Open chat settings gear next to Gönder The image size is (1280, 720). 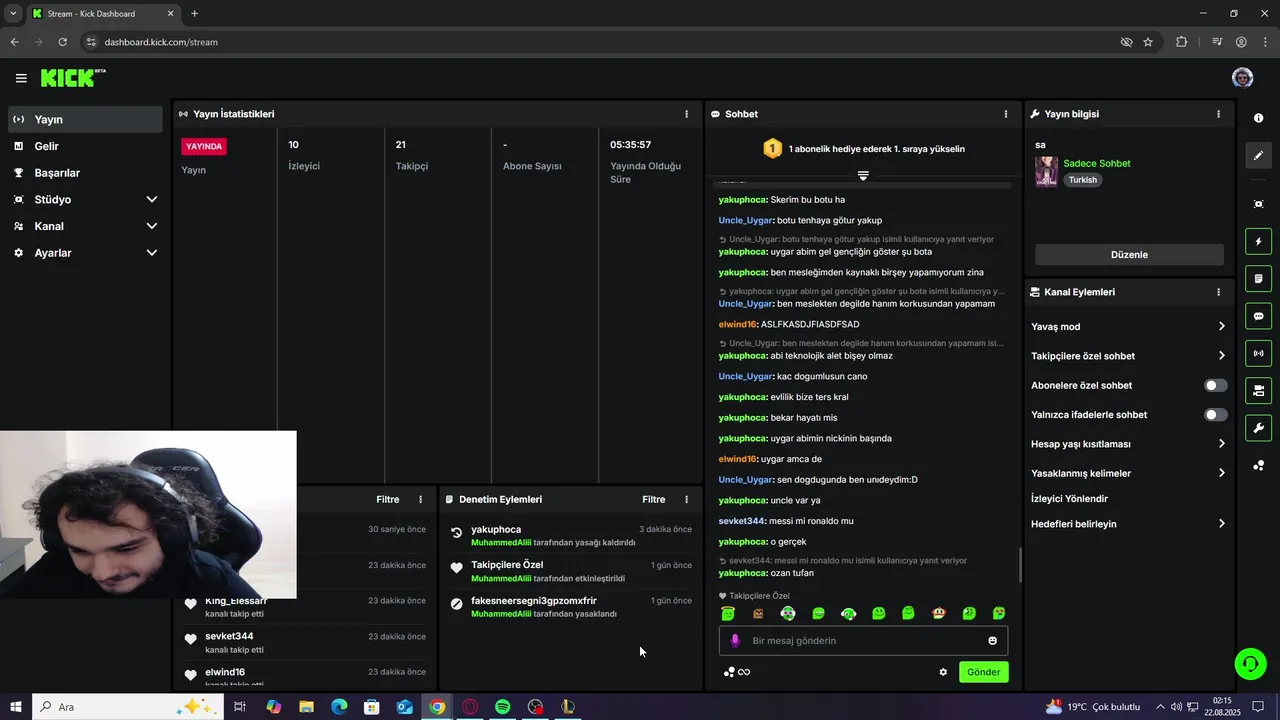click(942, 672)
